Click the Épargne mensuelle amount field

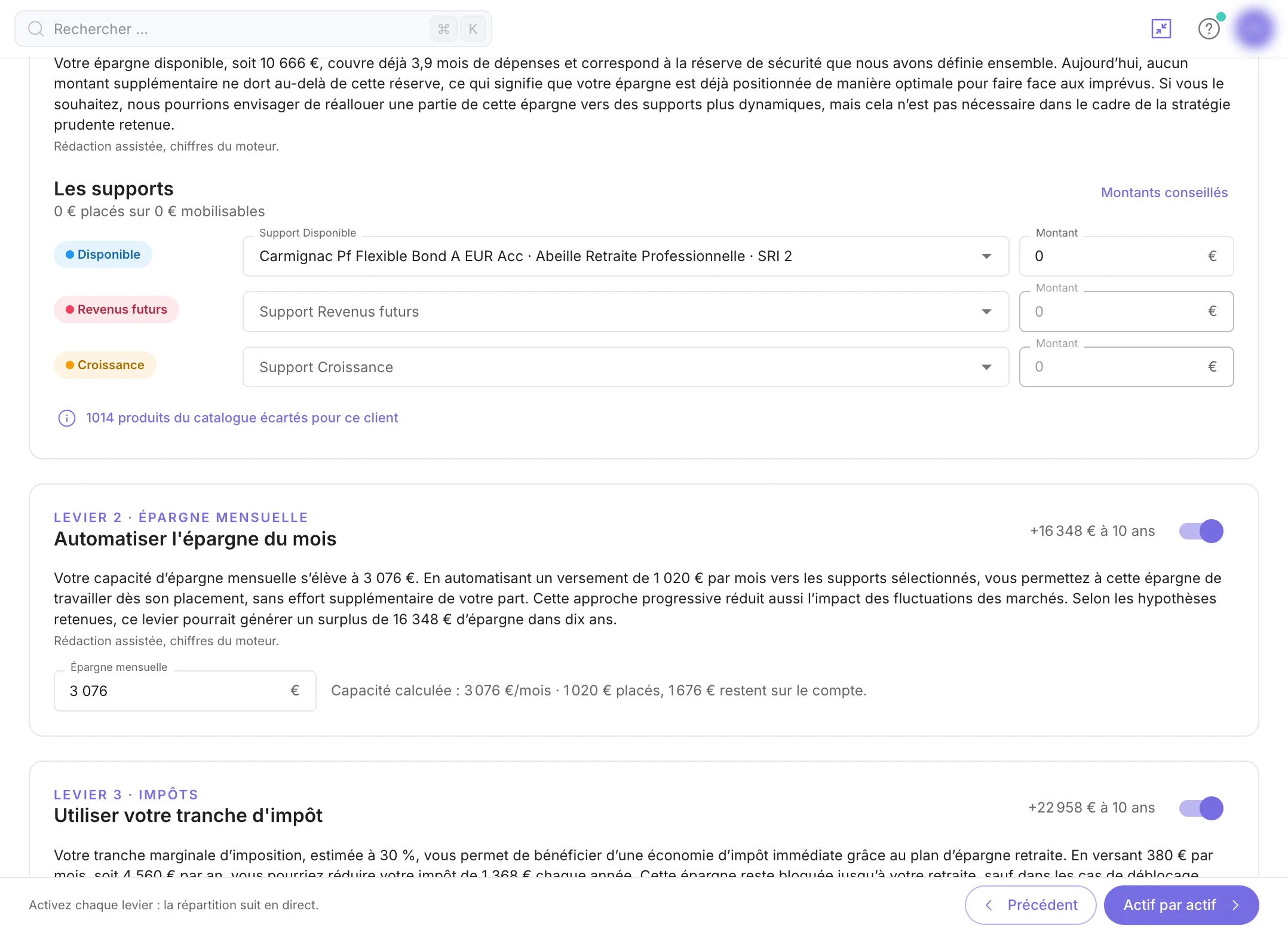[185, 691]
